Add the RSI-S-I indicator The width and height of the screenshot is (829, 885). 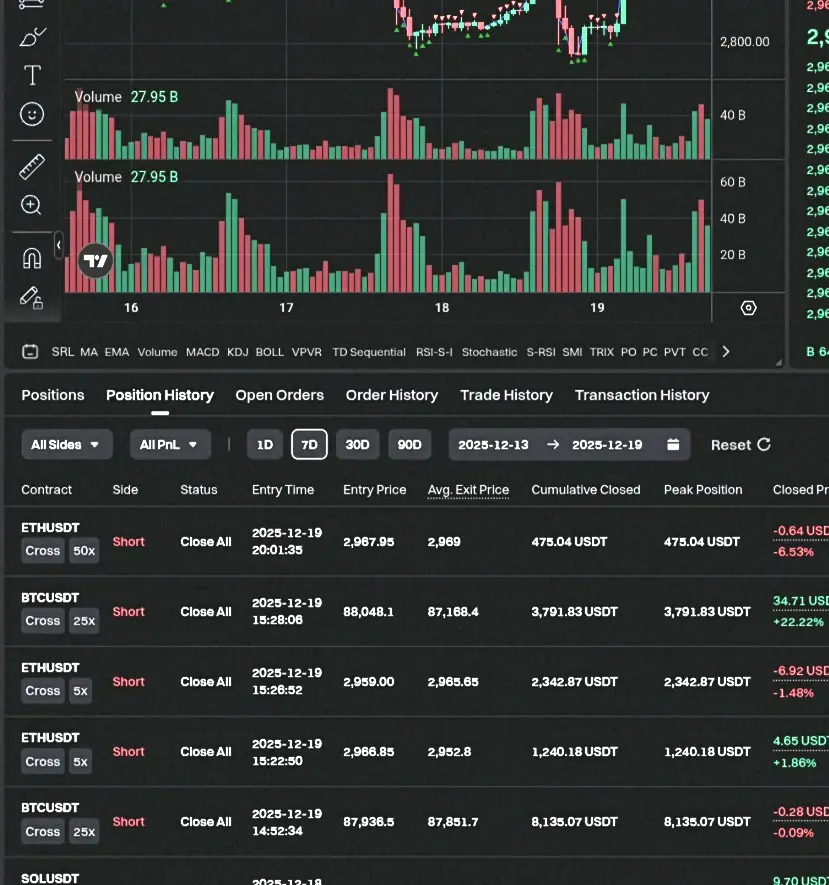click(434, 352)
